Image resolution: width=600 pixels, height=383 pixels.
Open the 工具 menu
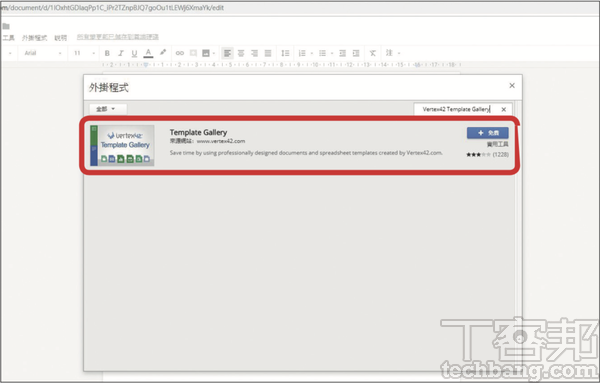pos(8,37)
